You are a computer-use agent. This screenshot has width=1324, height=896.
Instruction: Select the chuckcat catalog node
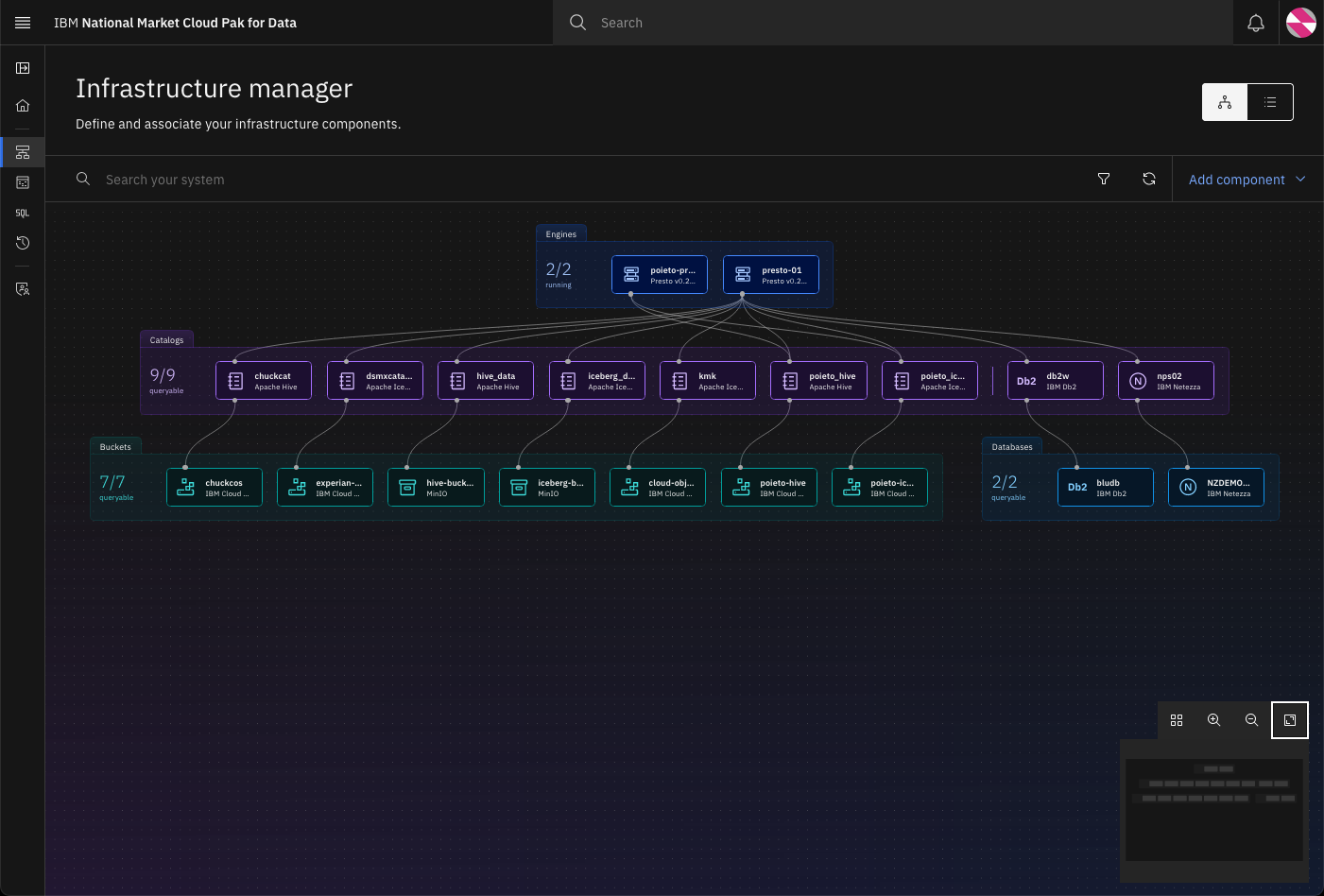click(264, 381)
